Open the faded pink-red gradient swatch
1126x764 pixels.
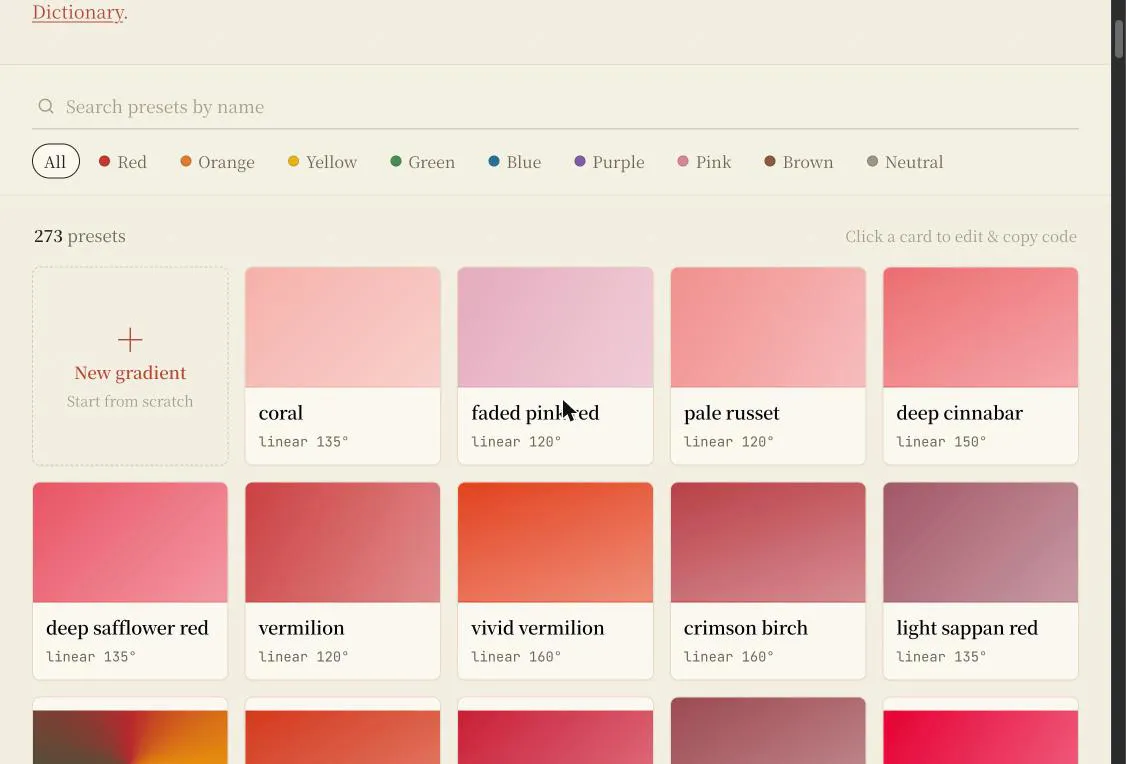(x=555, y=327)
